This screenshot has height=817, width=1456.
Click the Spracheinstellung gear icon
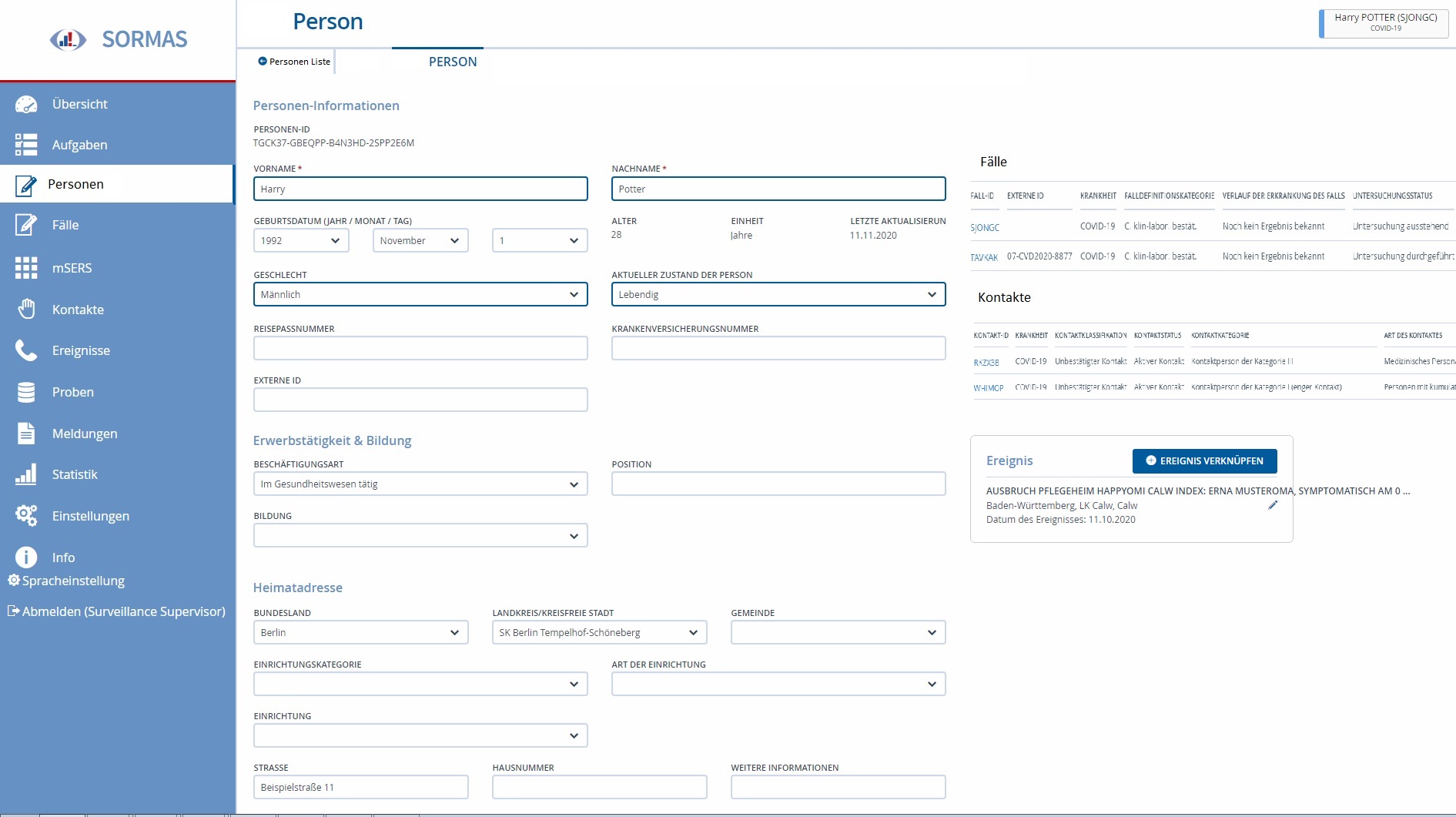pos(14,581)
